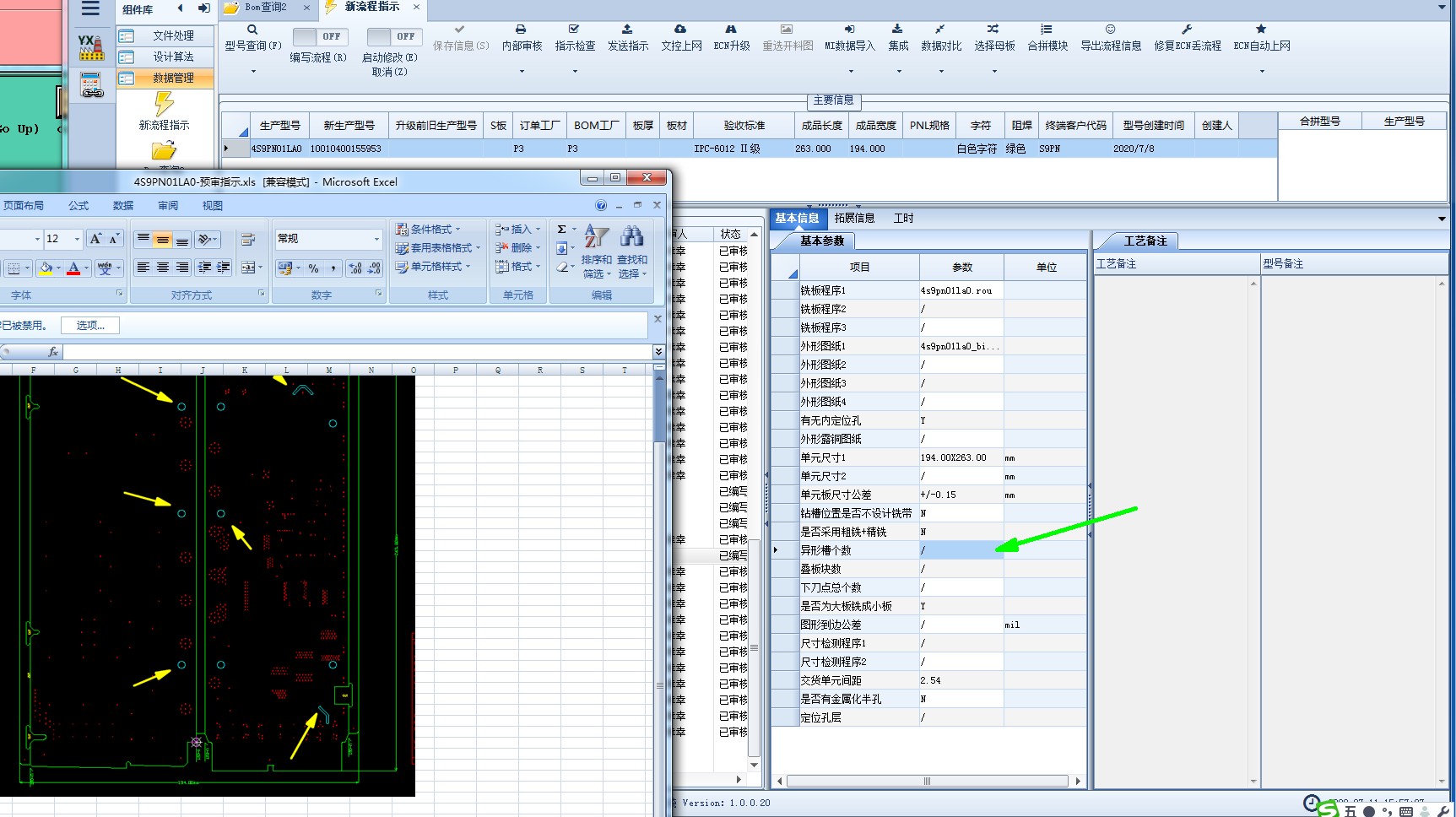Click the 组件库 pin arrow icon
The width and height of the screenshot is (1456, 817).
click(x=204, y=8)
